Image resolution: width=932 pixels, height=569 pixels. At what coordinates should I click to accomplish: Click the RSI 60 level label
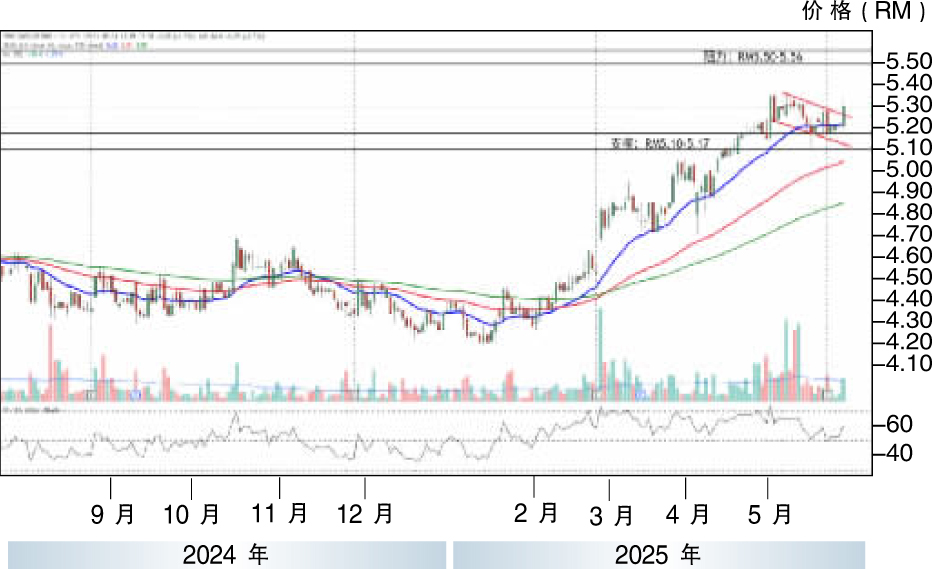tap(898, 425)
